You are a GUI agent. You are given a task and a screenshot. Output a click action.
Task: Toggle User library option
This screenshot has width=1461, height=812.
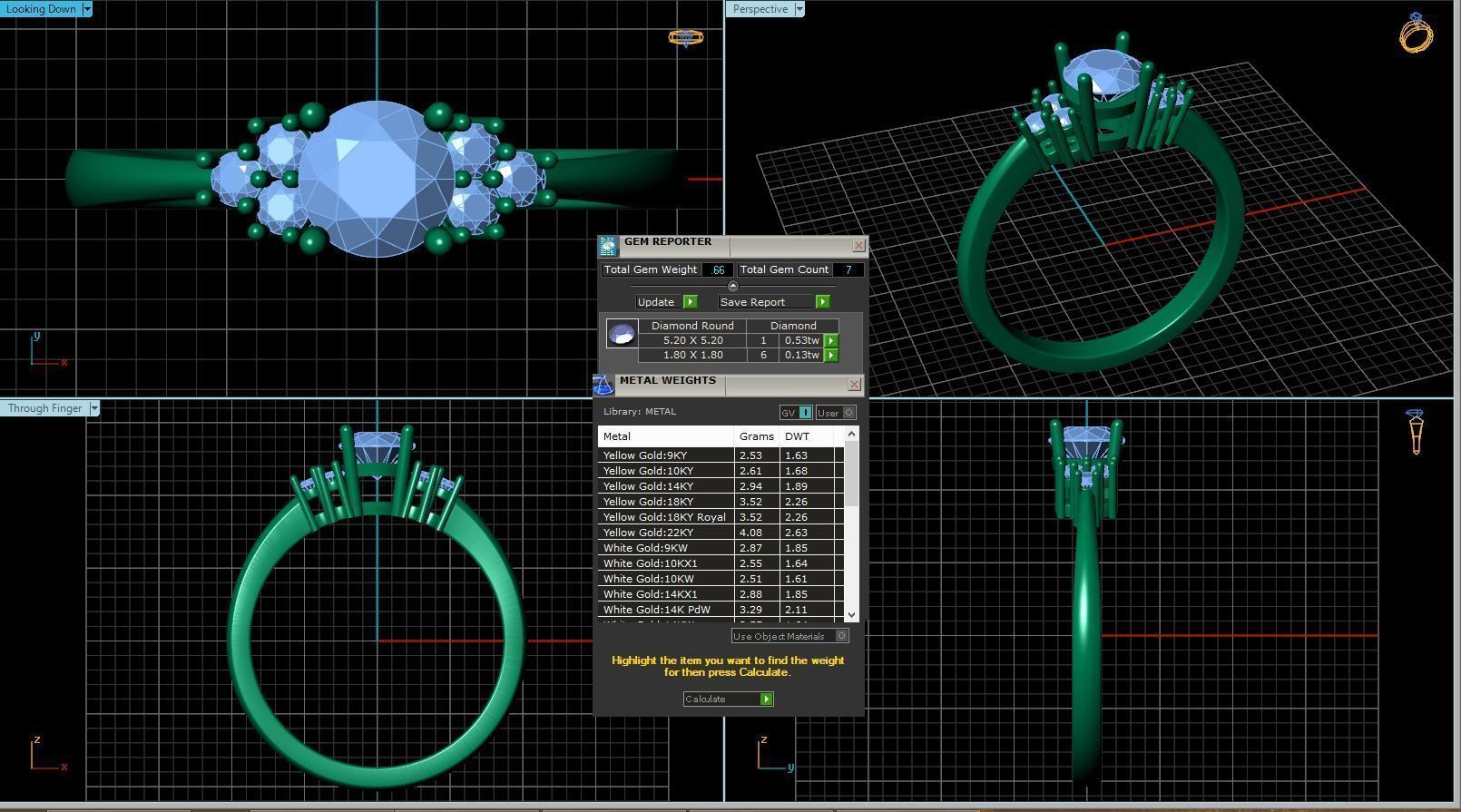836,413
